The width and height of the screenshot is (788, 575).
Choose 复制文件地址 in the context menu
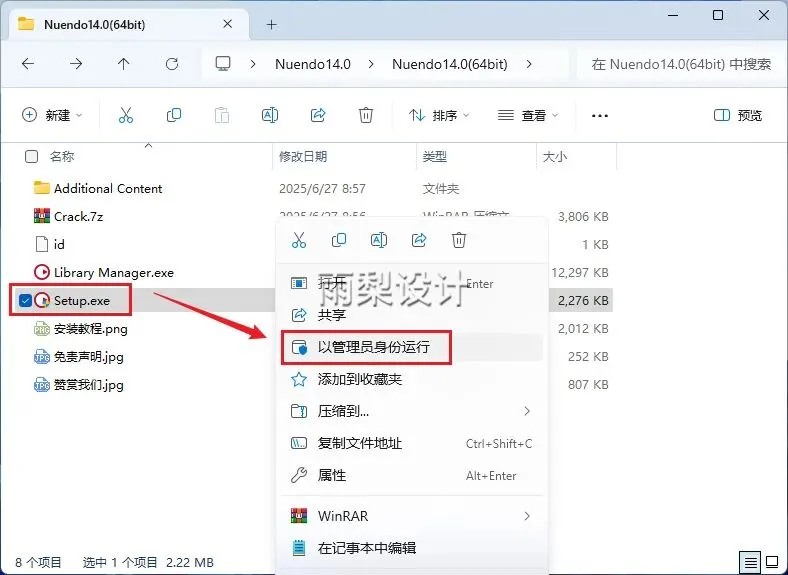(x=412, y=443)
